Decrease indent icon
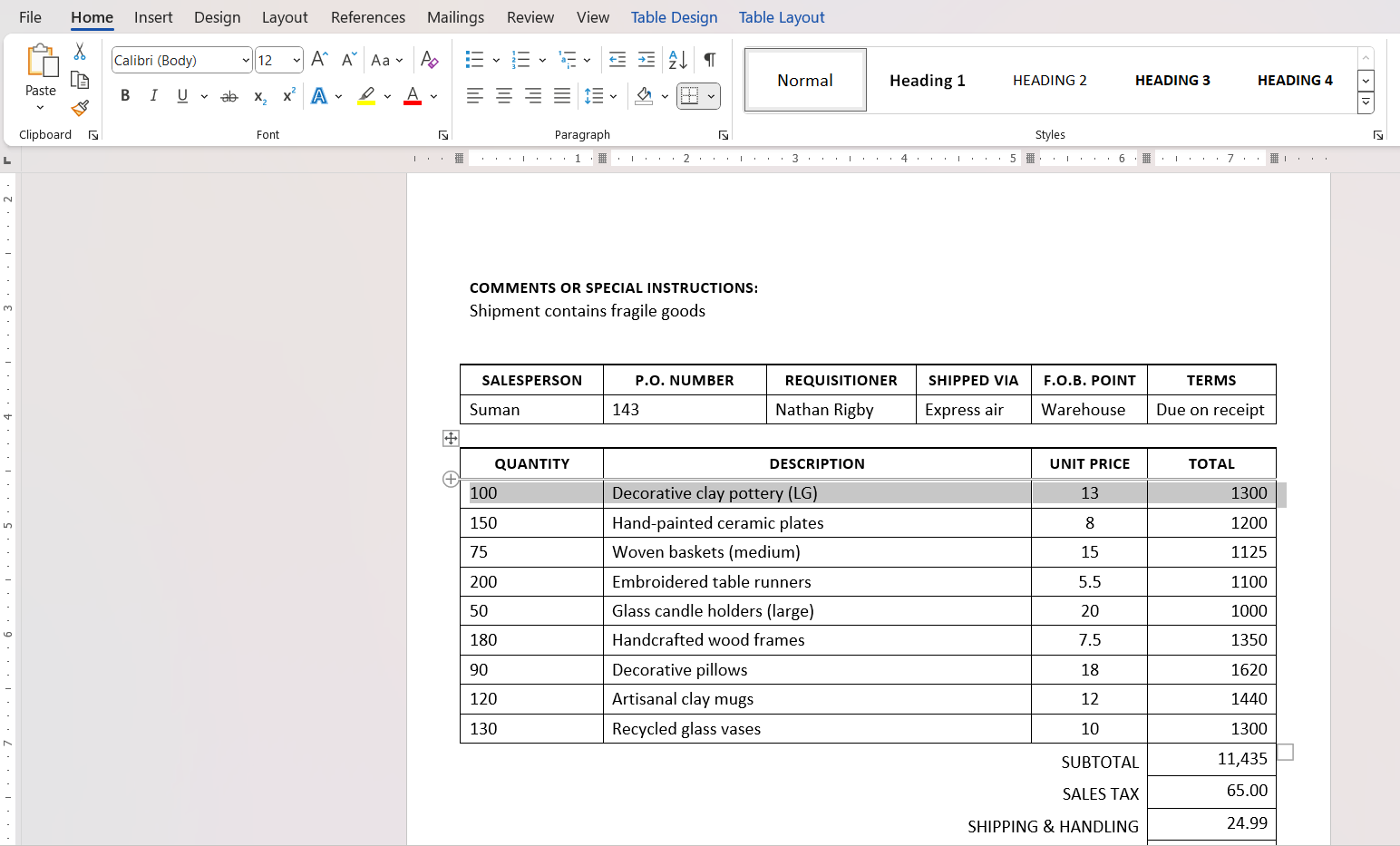The width and height of the screenshot is (1400, 846). tap(617, 60)
